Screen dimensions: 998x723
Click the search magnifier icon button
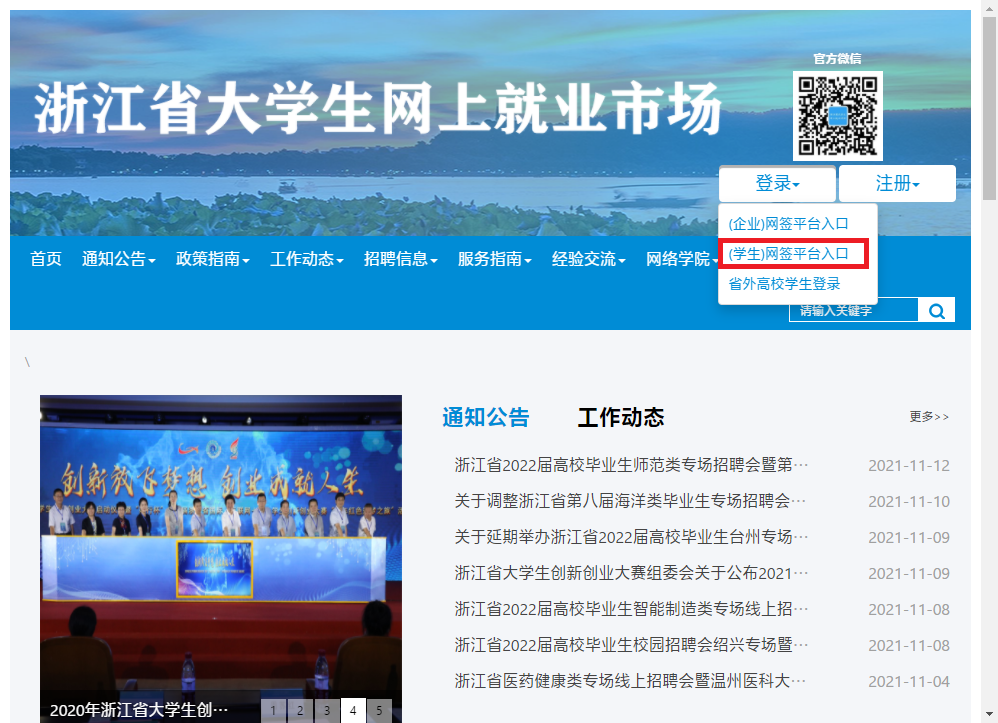coord(937,311)
